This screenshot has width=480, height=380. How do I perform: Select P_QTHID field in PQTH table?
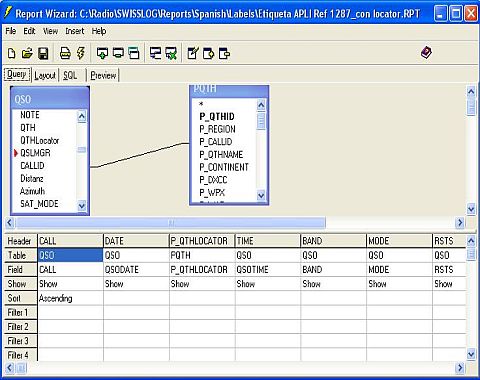tap(217, 116)
